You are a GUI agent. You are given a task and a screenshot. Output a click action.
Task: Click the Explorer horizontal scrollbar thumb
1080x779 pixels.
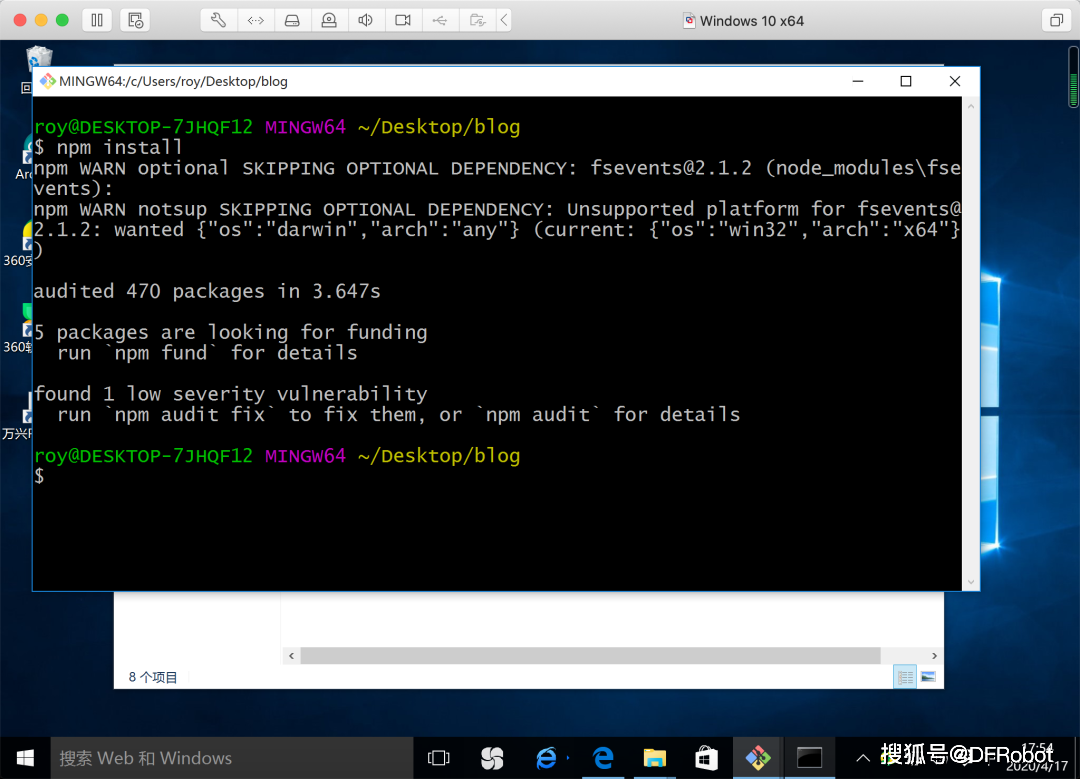point(590,656)
